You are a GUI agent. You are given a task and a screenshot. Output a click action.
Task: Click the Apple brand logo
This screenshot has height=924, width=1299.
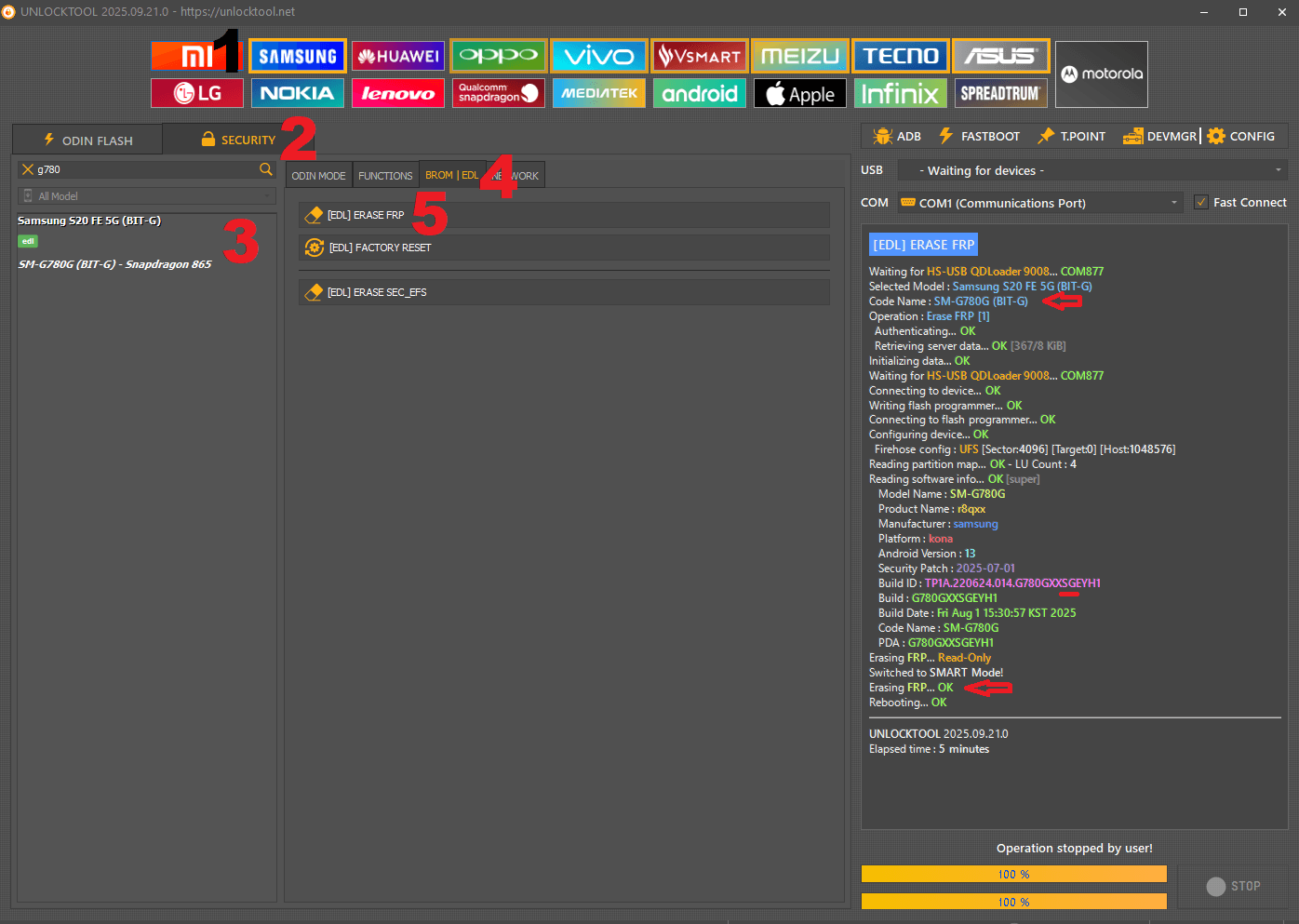click(800, 93)
